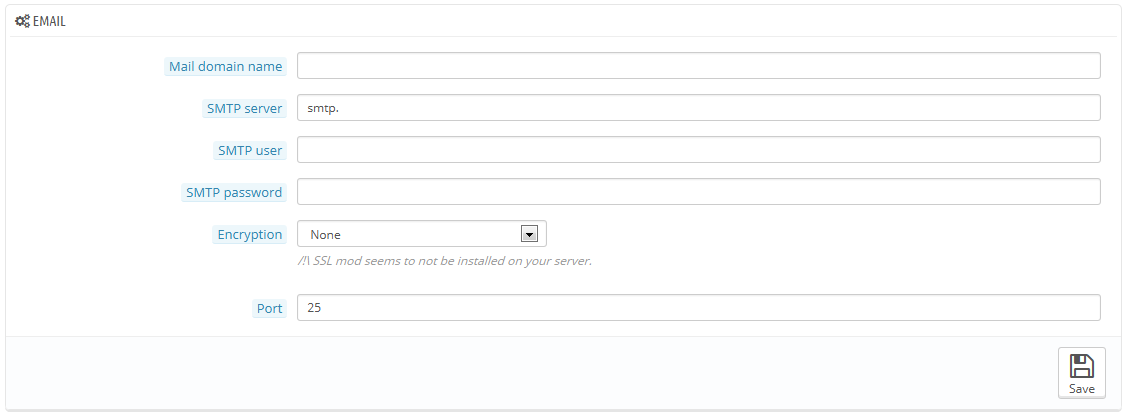Screen dimensions: 1126x417
Task: Click the 'Save' text on the button
Action: point(1081,389)
